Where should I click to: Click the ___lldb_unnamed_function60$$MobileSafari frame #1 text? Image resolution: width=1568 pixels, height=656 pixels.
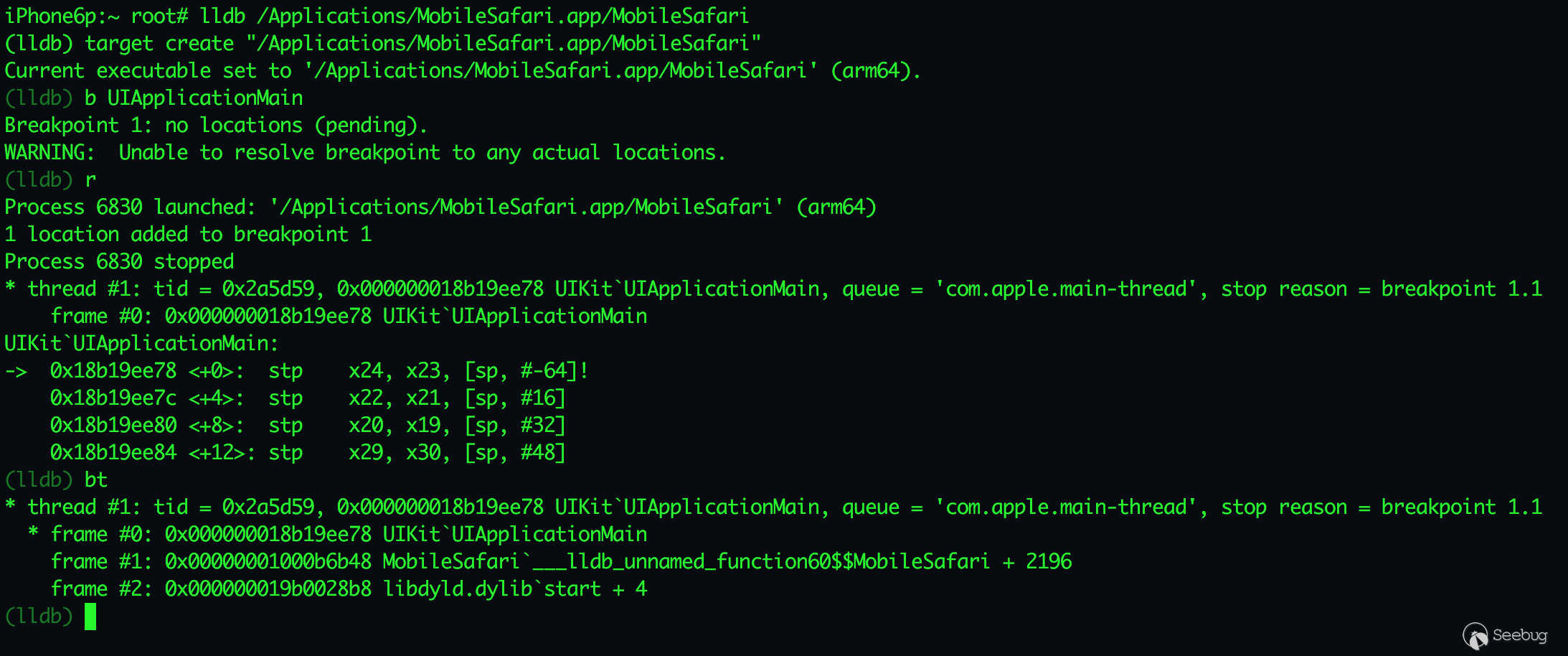[x=761, y=562]
